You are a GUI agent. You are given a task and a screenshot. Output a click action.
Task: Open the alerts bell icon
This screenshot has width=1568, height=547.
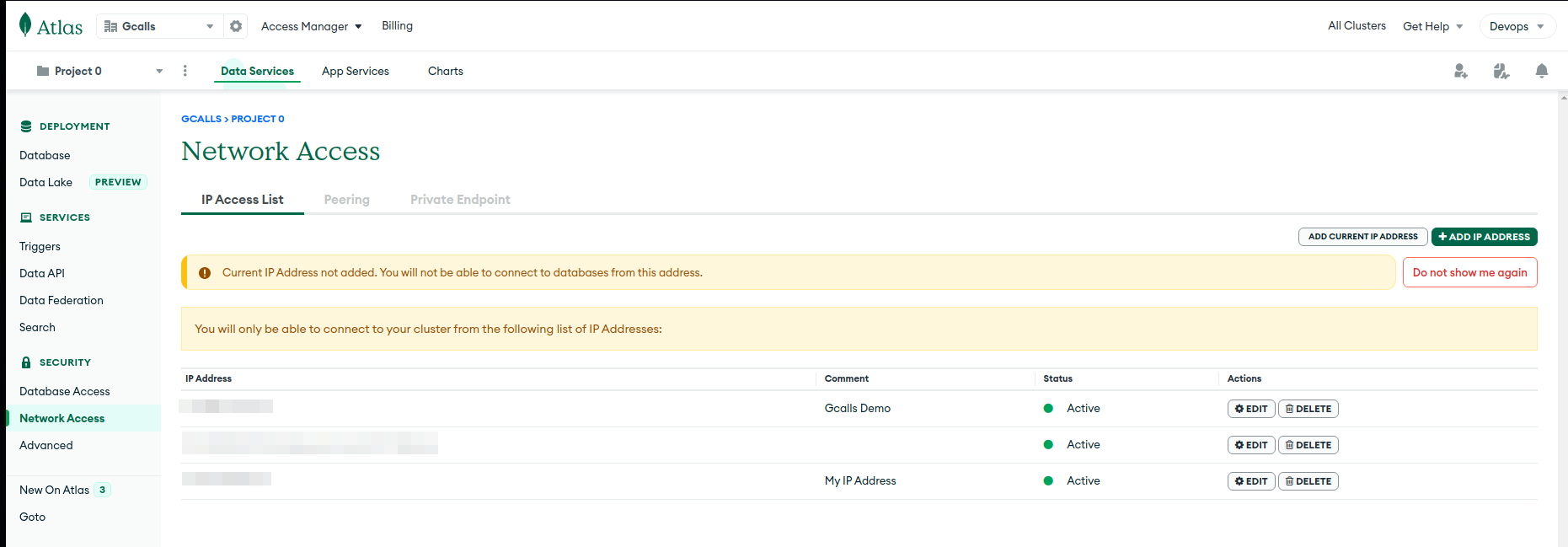1542,71
